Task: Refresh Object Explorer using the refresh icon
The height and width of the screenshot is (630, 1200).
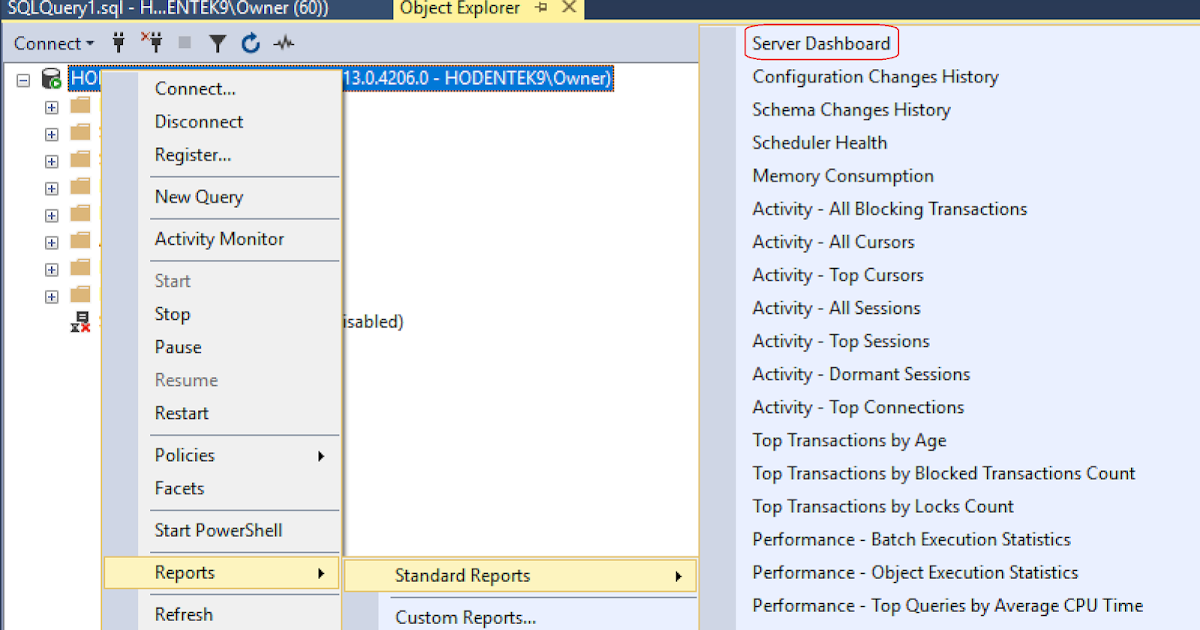Action: [250, 43]
